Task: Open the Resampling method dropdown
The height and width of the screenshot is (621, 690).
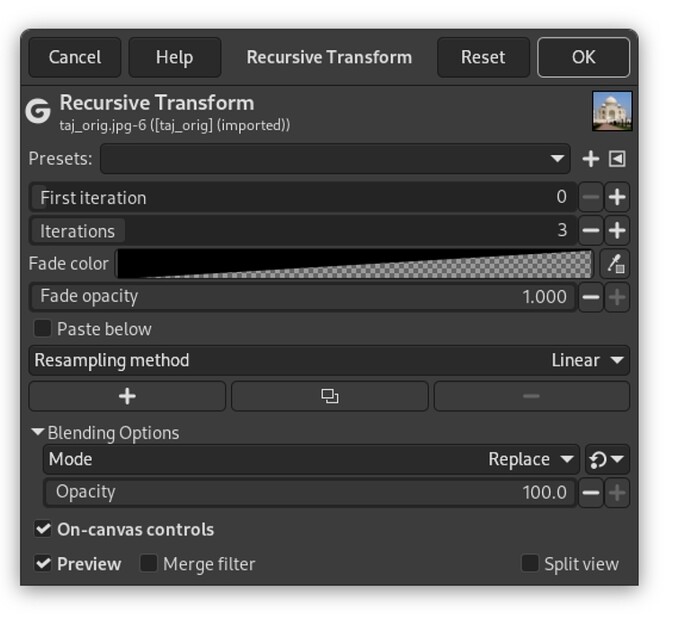Action: point(329,360)
